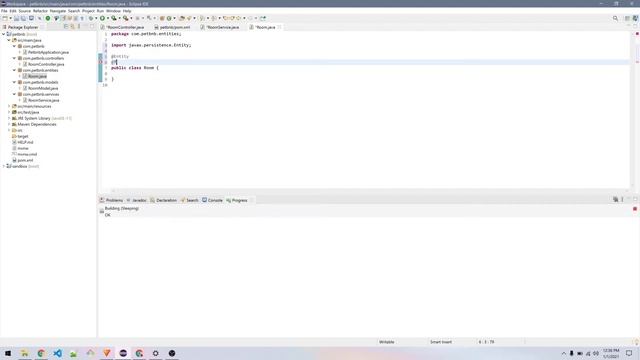Expand the JRE System Library node
The height and width of the screenshot is (360, 640).
click(x=9, y=118)
